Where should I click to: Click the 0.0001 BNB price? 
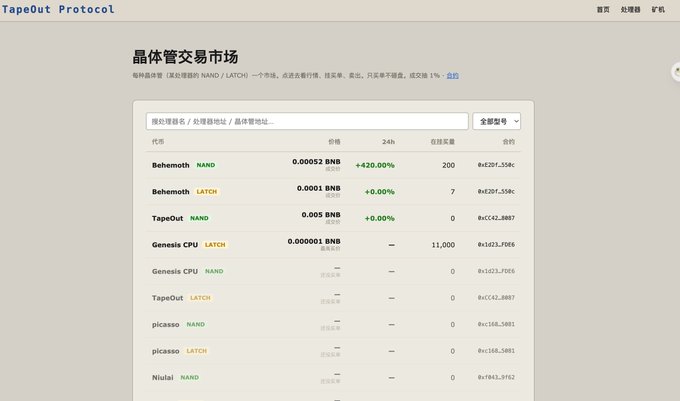click(318, 188)
